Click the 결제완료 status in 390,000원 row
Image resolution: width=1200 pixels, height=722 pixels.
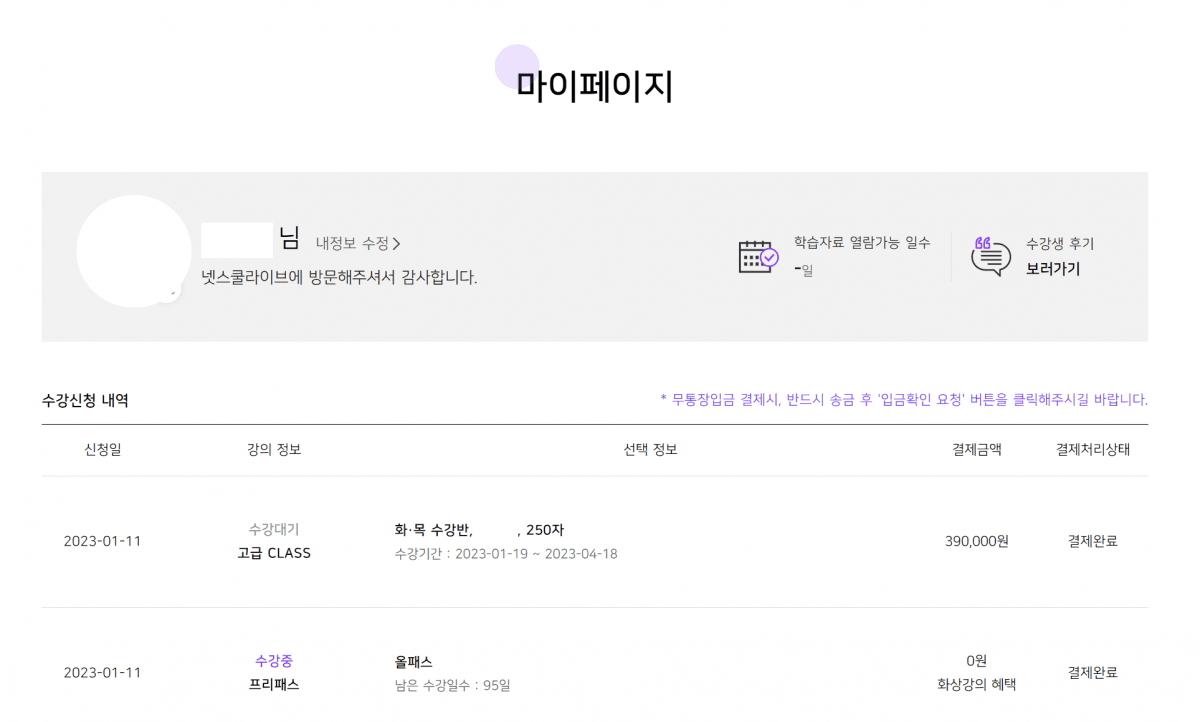(x=1092, y=541)
